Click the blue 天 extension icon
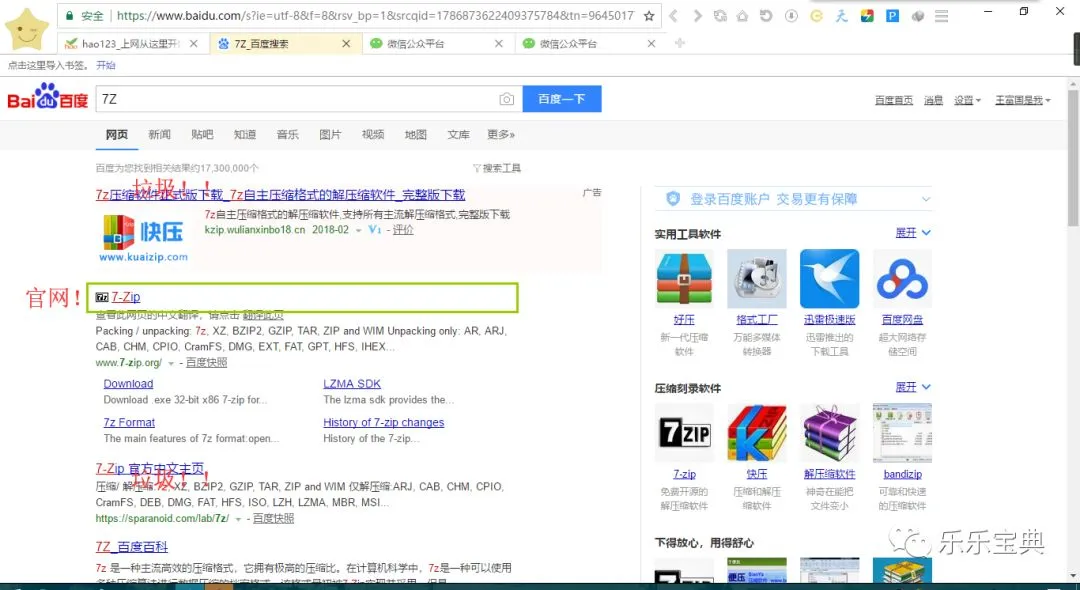 [x=841, y=15]
